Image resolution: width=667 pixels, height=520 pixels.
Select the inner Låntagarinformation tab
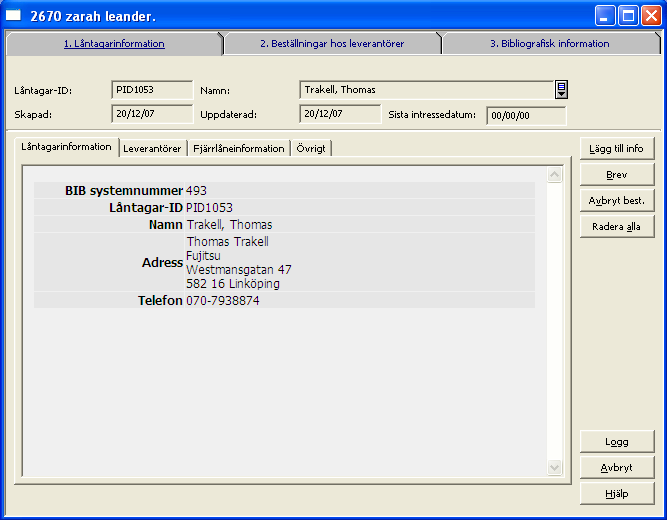(66, 147)
